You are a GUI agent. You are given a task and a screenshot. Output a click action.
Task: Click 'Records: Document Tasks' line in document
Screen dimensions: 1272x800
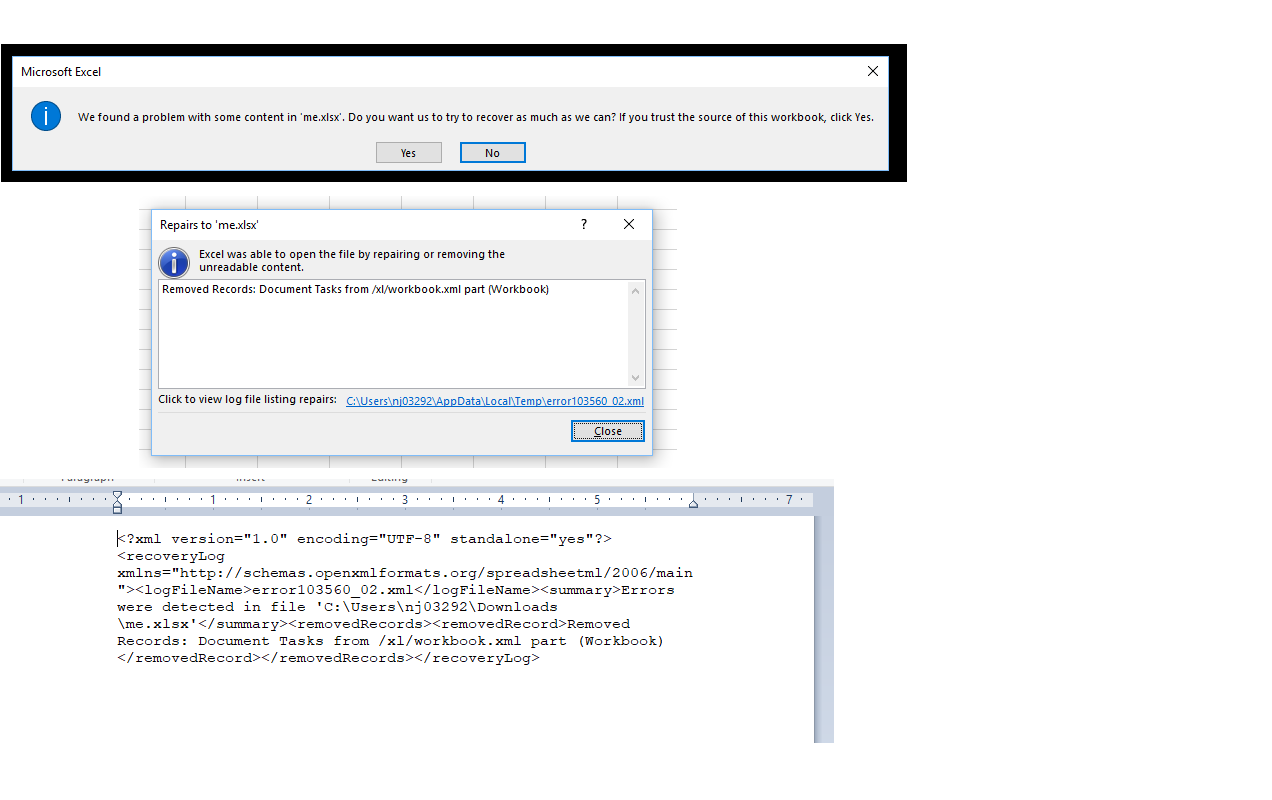(390, 641)
